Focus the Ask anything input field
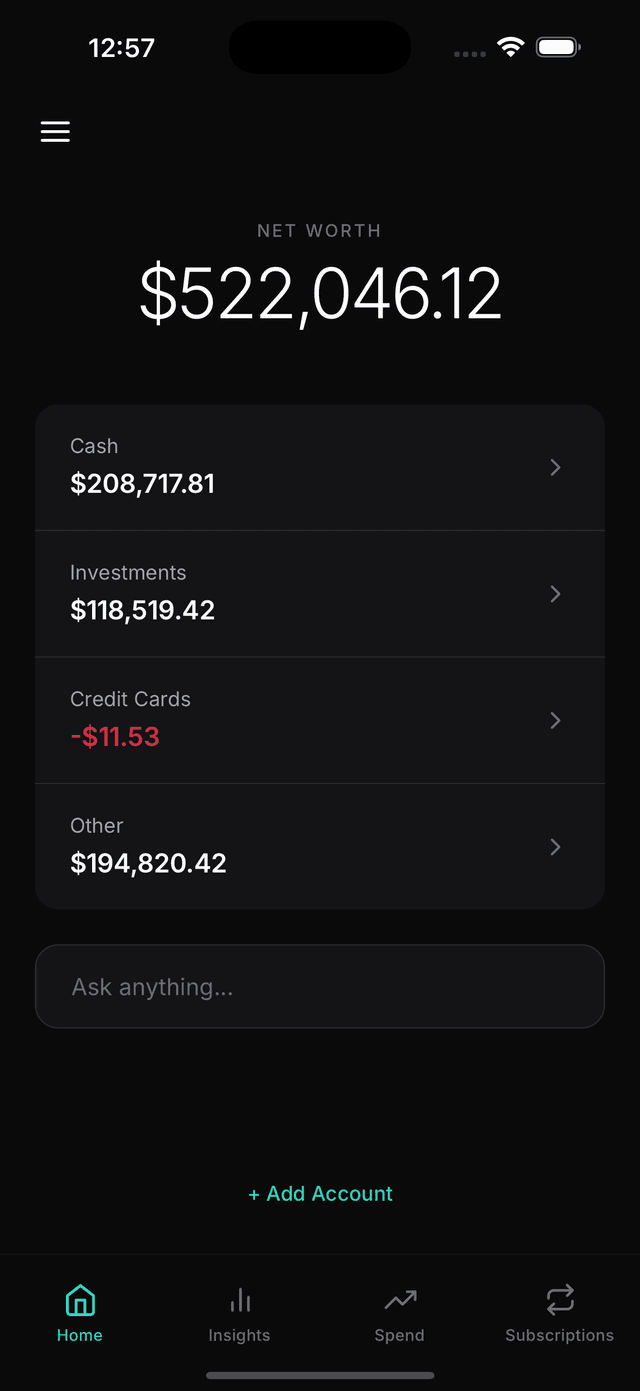640x1391 pixels. click(320, 987)
